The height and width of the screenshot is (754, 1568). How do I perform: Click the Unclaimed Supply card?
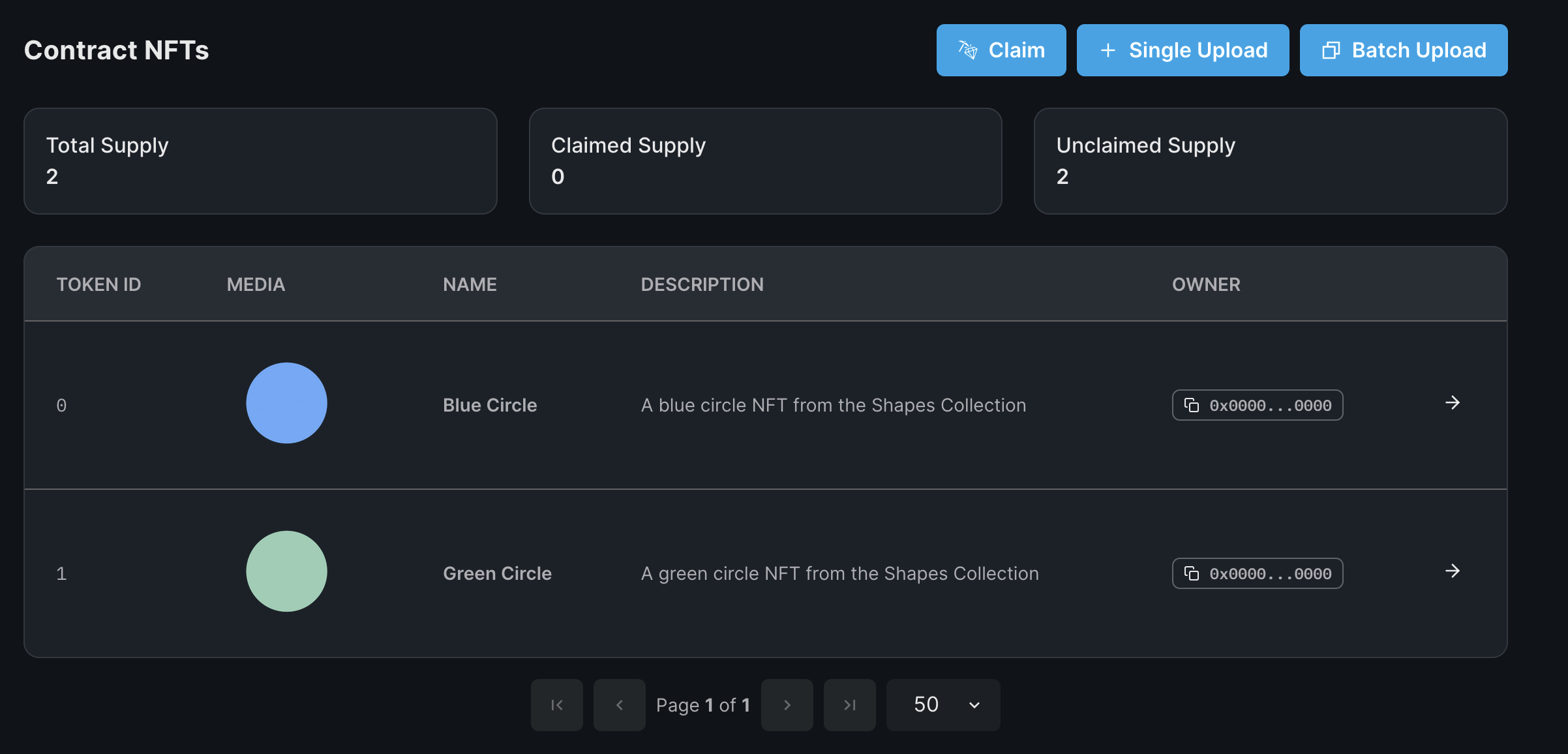(x=1270, y=161)
